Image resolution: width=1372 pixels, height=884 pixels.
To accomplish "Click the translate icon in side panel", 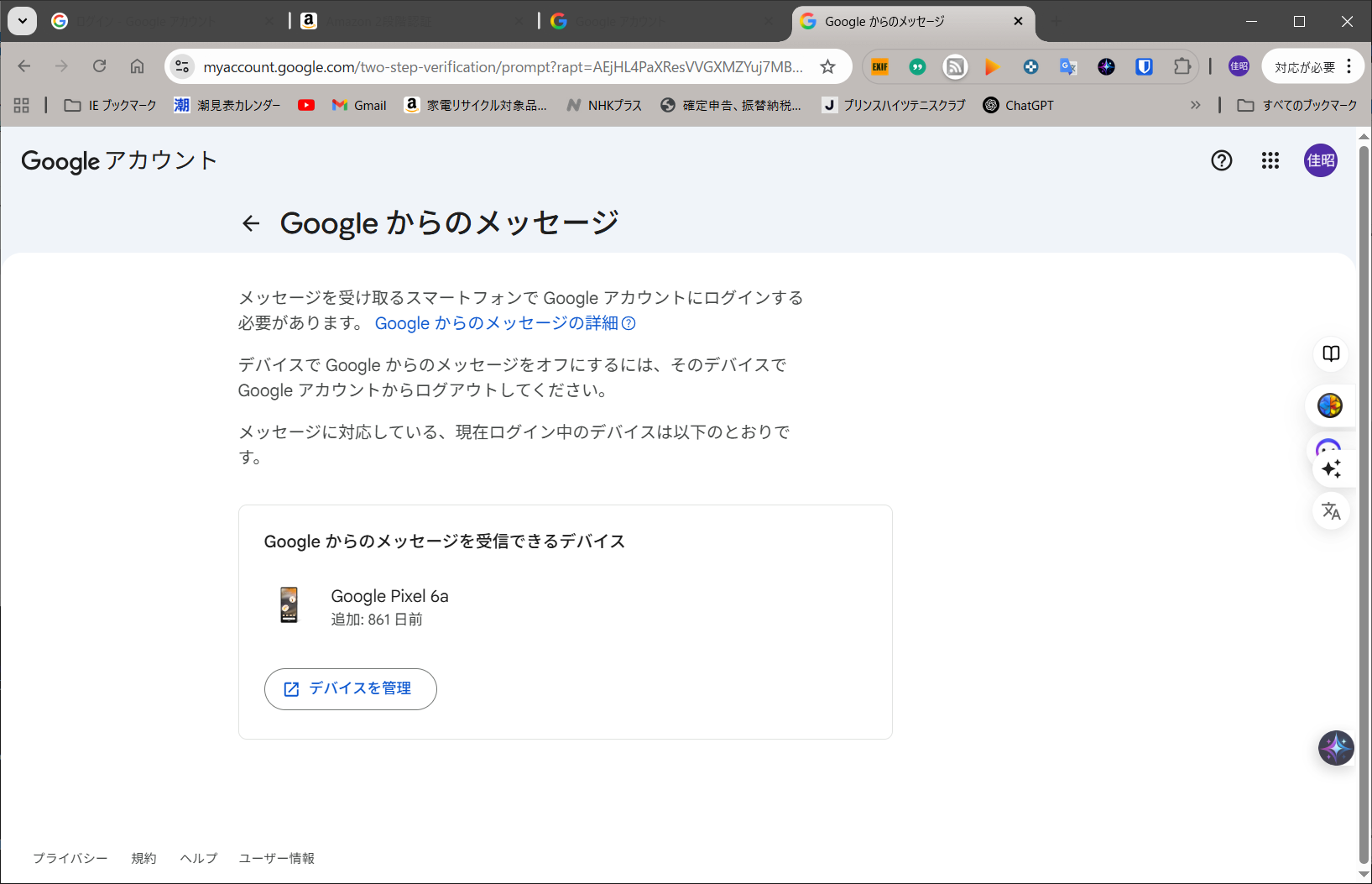I will pos(1331,511).
